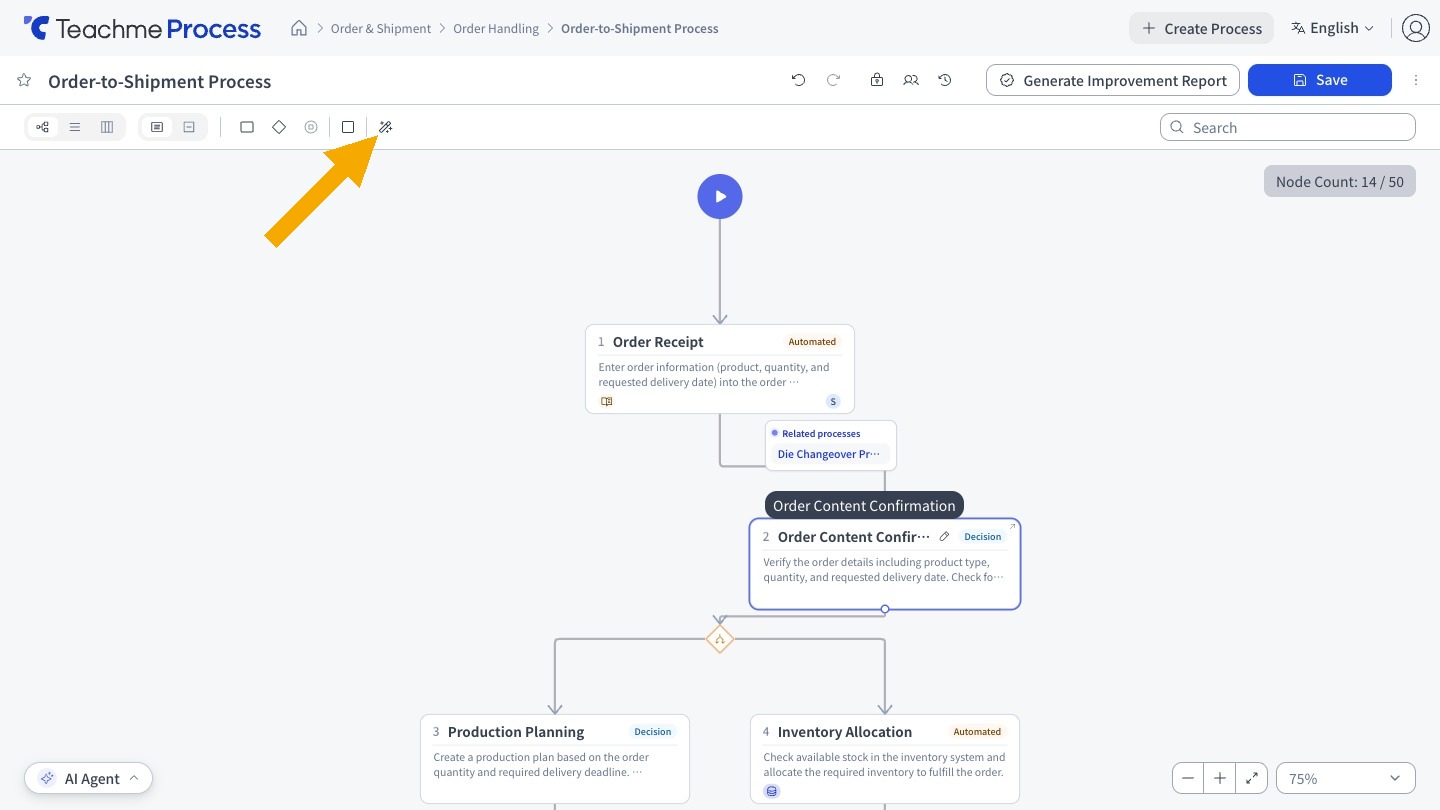Toggle collapsed node display
Viewport: 1440px width, 810px height.
189,127
